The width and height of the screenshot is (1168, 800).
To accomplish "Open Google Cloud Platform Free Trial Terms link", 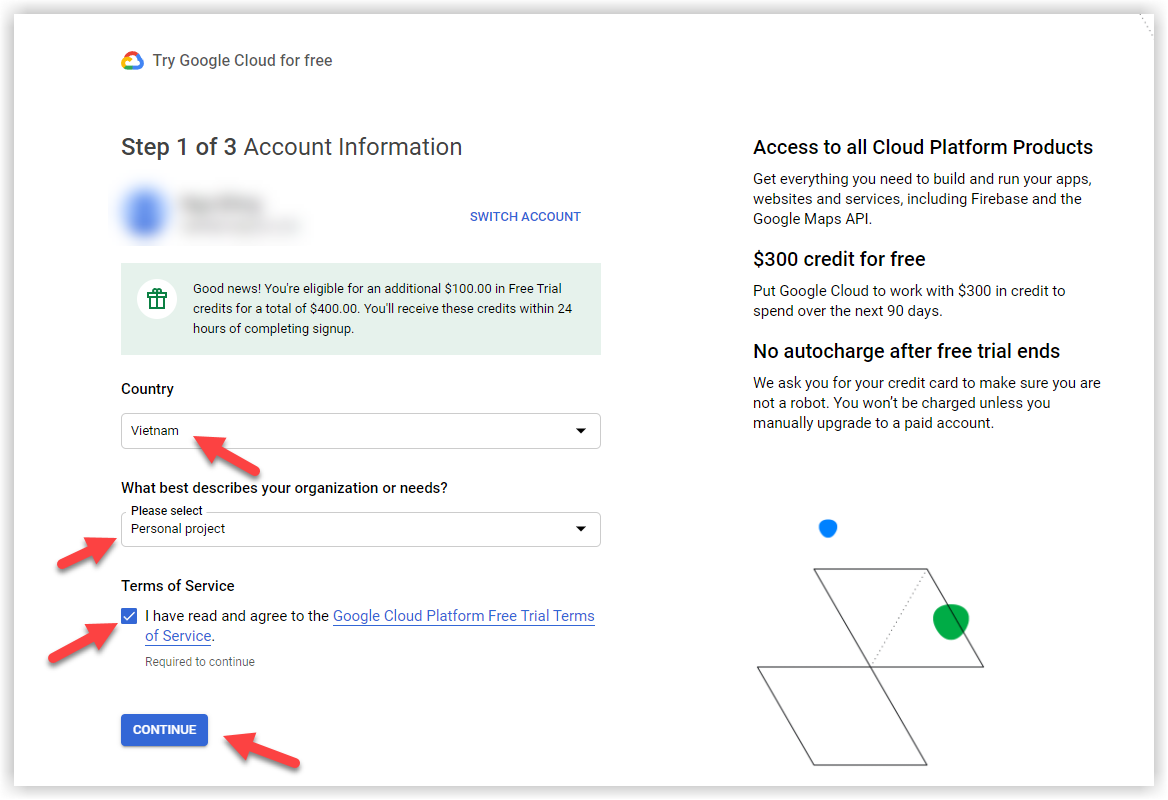I will (463, 616).
